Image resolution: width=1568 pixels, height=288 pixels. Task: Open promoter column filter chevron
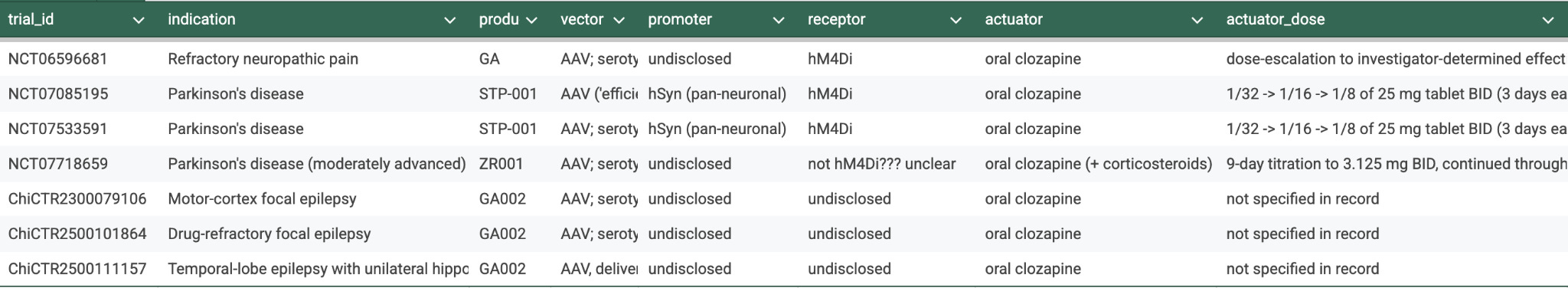pos(779,21)
